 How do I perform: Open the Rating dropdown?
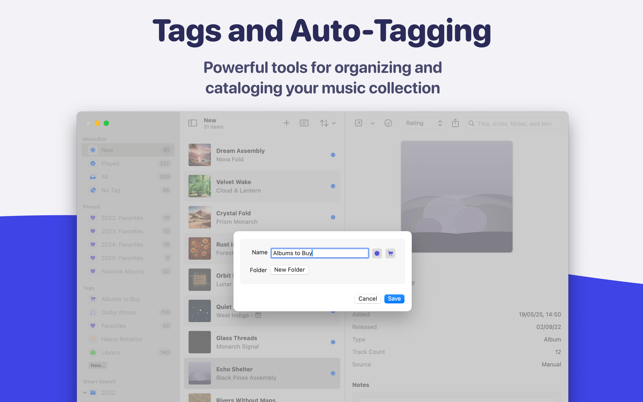tap(424, 123)
